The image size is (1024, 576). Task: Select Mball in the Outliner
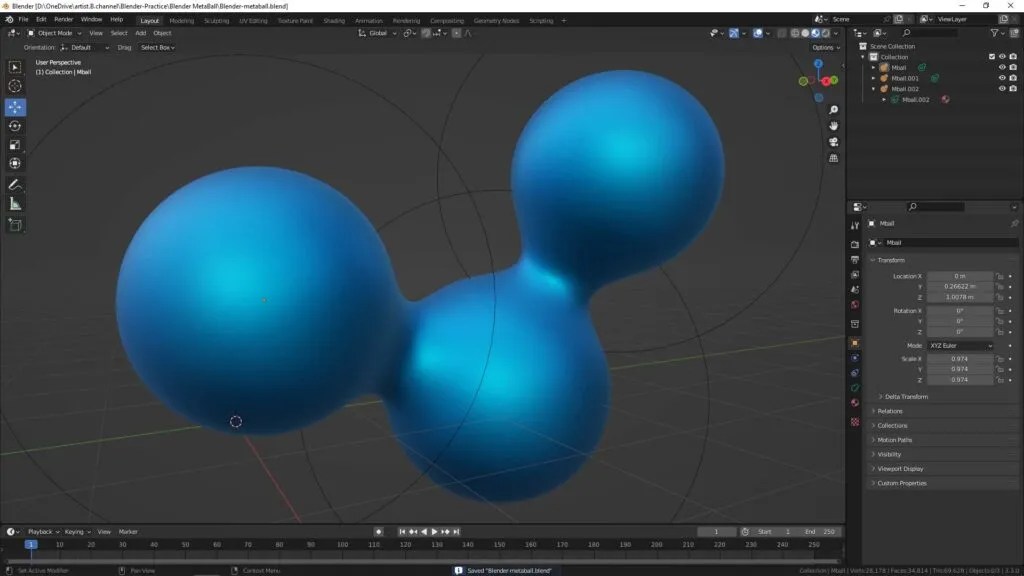pos(900,67)
